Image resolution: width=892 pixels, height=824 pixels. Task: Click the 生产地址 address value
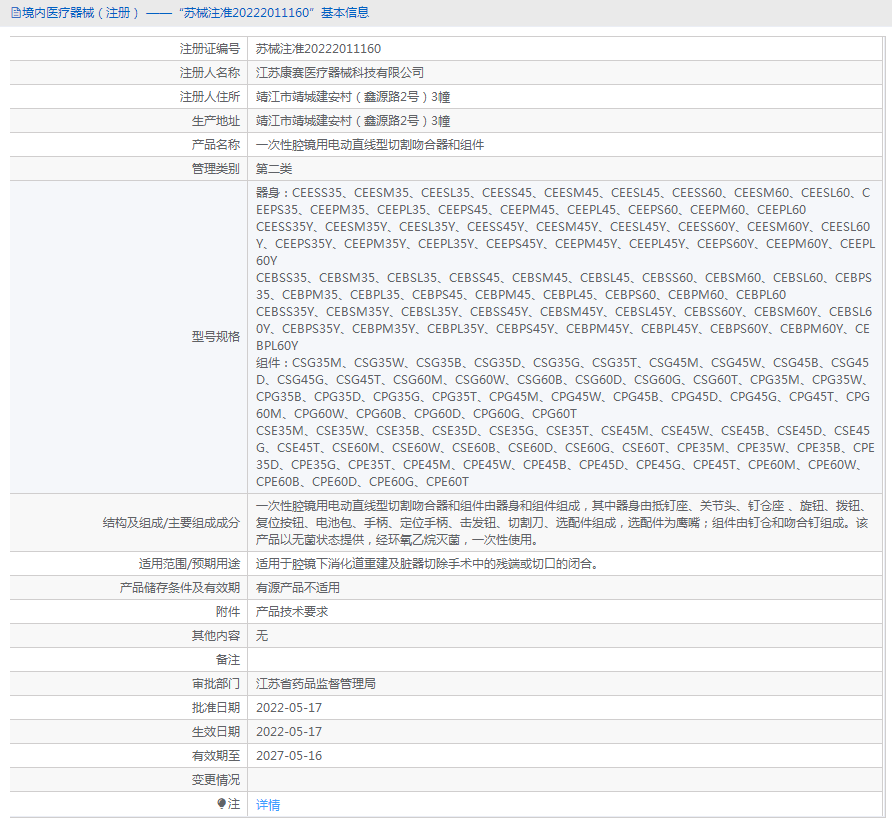click(353, 121)
